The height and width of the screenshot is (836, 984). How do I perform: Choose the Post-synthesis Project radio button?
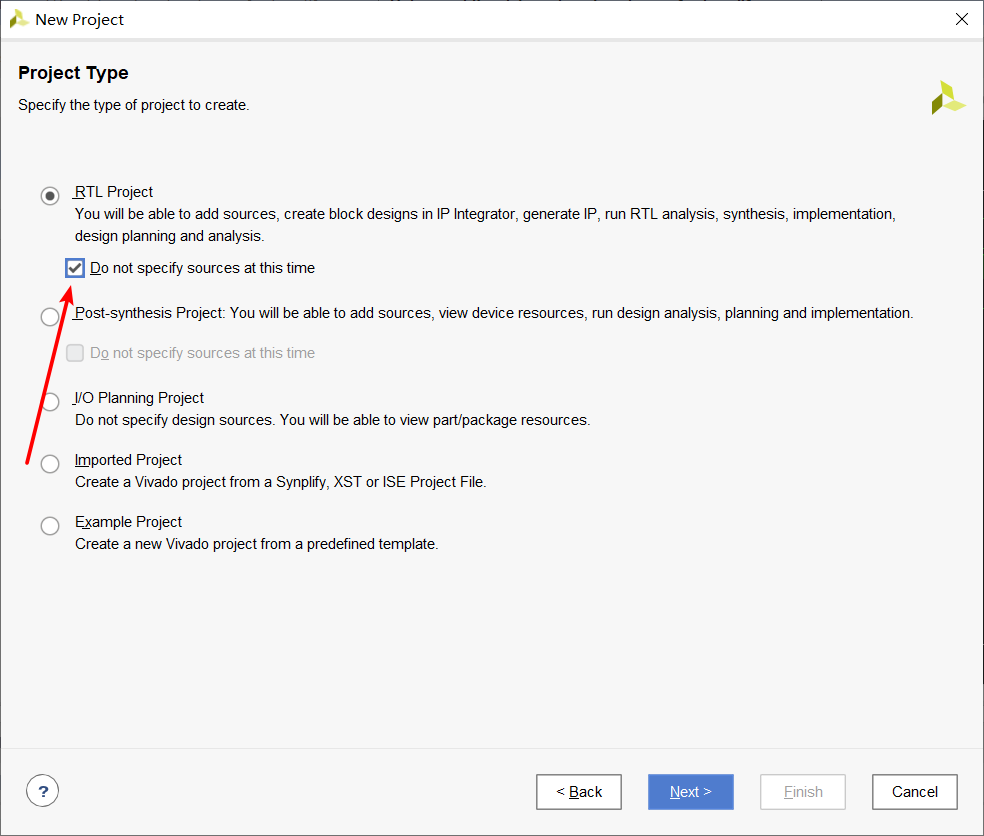click(x=50, y=317)
